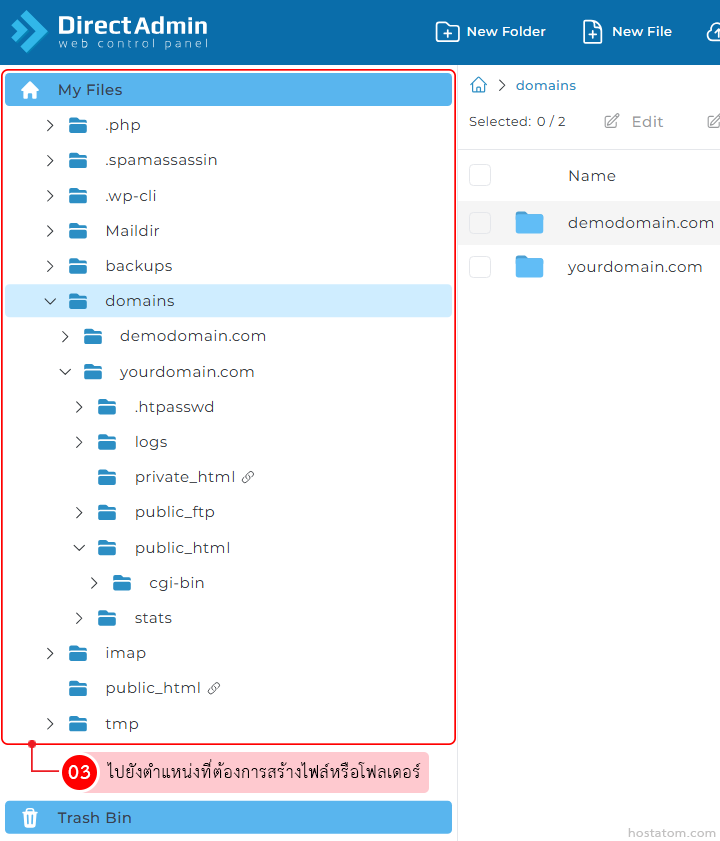The width and height of the screenshot is (720, 841).
Task: Click the New Folder icon
Action: (447, 32)
